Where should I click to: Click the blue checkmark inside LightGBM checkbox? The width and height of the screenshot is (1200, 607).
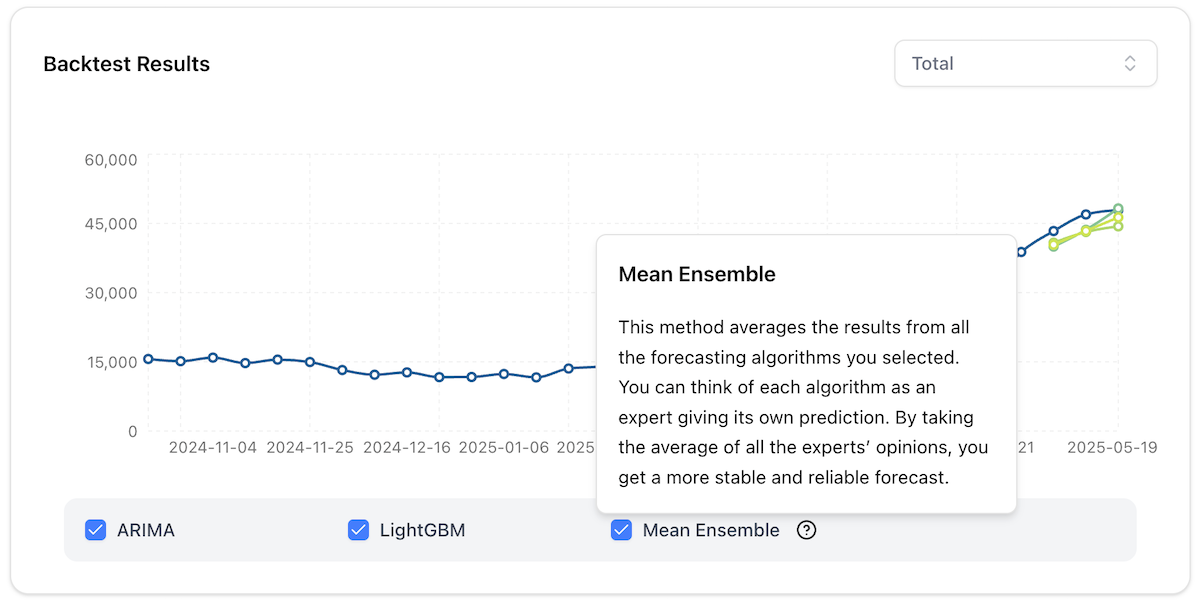[x=359, y=530]
